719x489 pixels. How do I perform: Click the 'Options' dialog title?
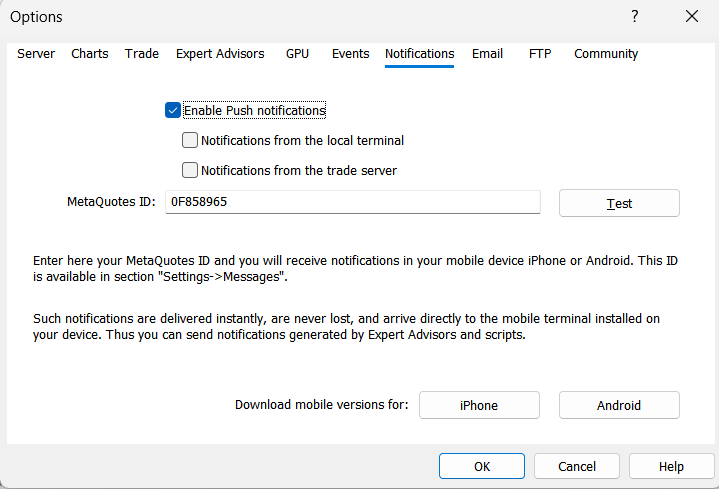click(x=36, y=17)
